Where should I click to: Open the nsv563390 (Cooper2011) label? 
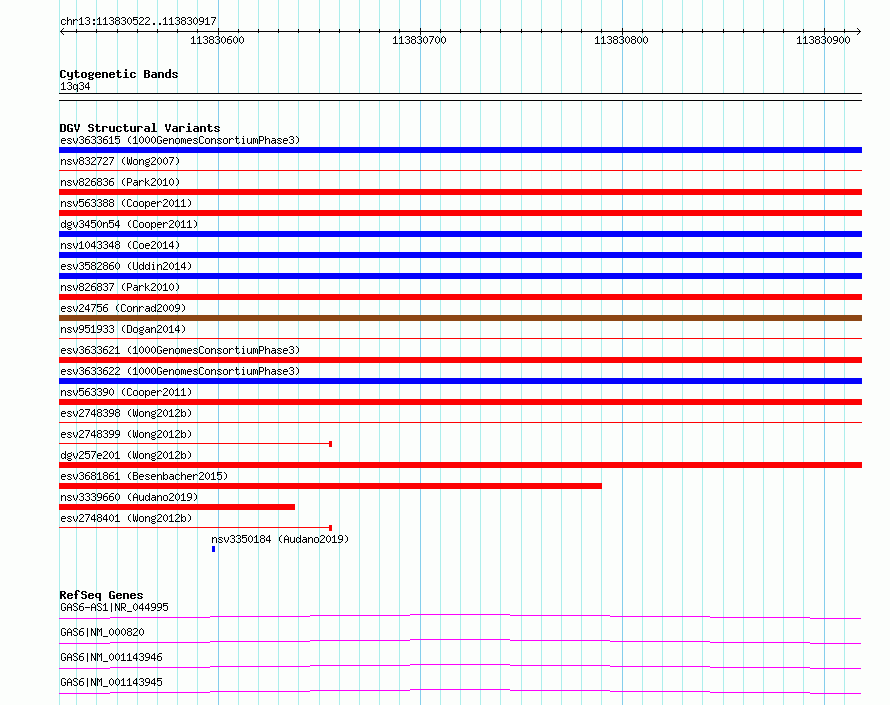point(126,392)
